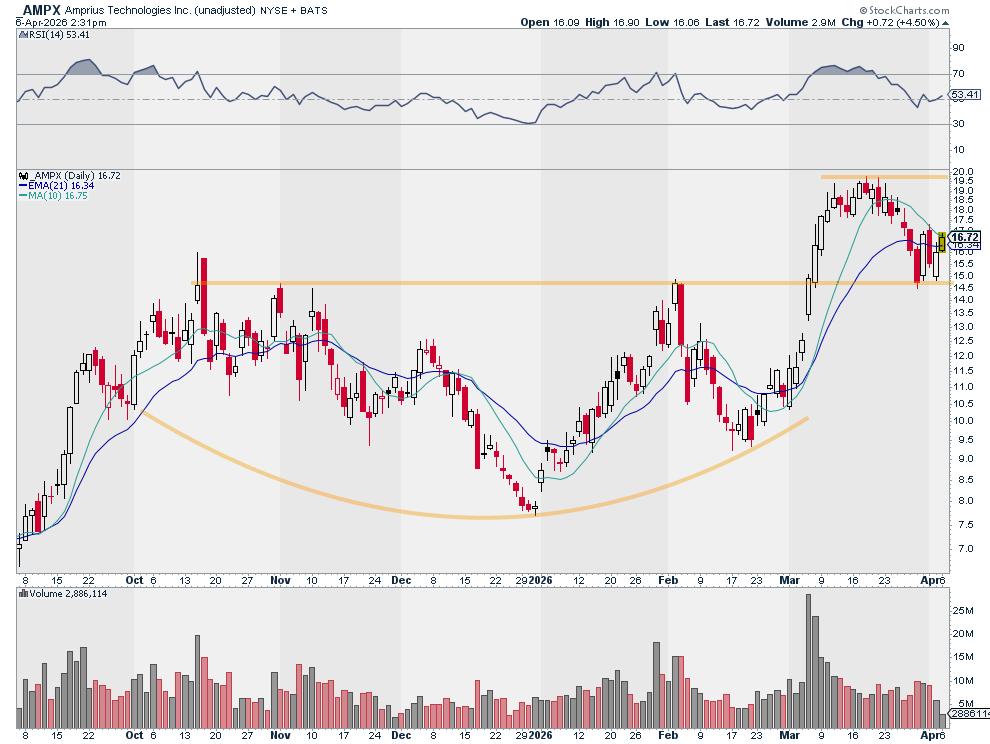
Task: Click the Volume 2,886,114 legend label
Action: 68,594
